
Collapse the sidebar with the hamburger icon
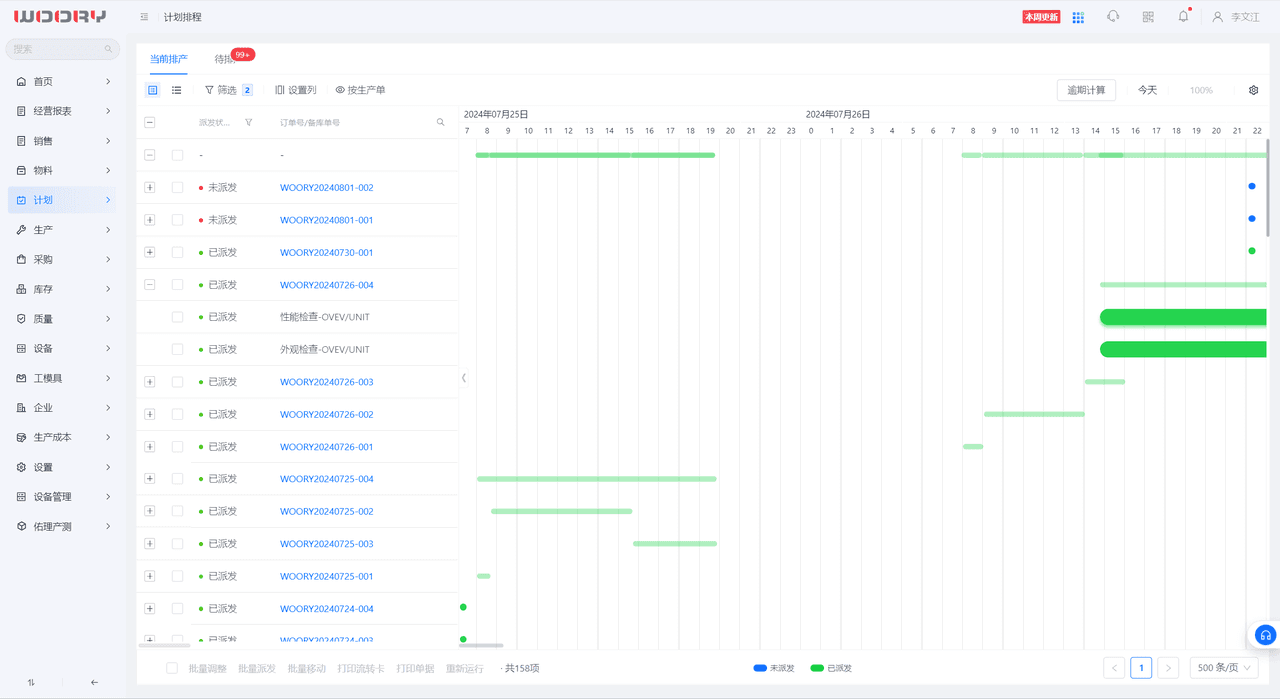[x=144, y=17]
